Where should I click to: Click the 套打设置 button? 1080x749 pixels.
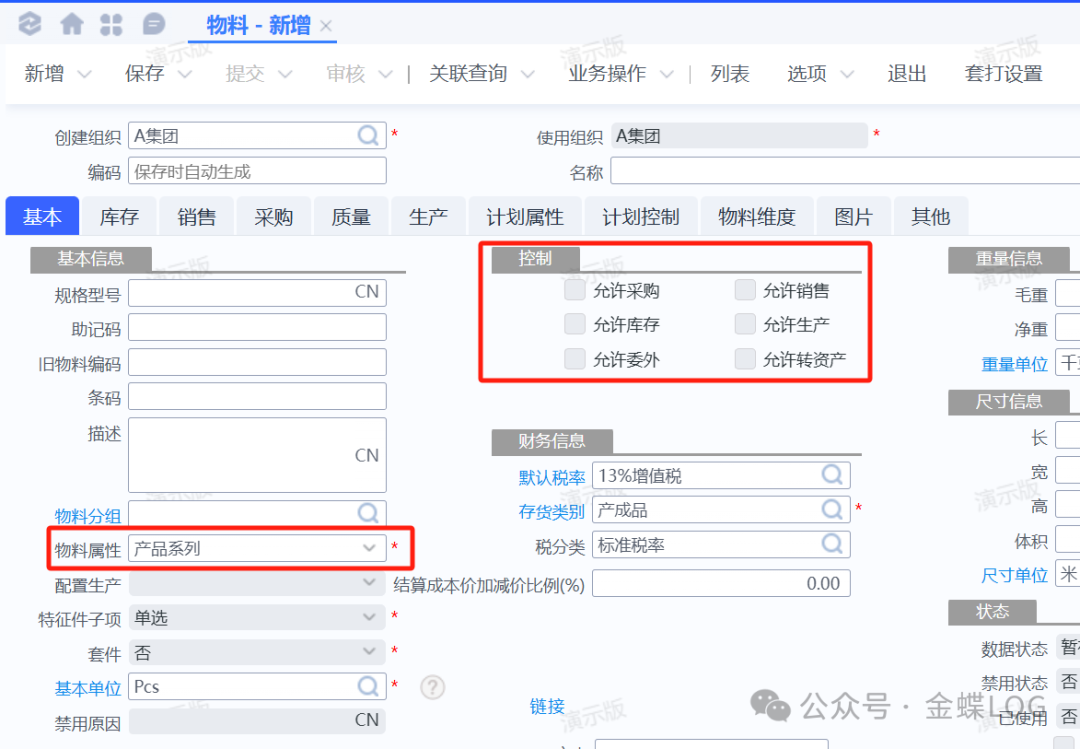pos(1003,74)
